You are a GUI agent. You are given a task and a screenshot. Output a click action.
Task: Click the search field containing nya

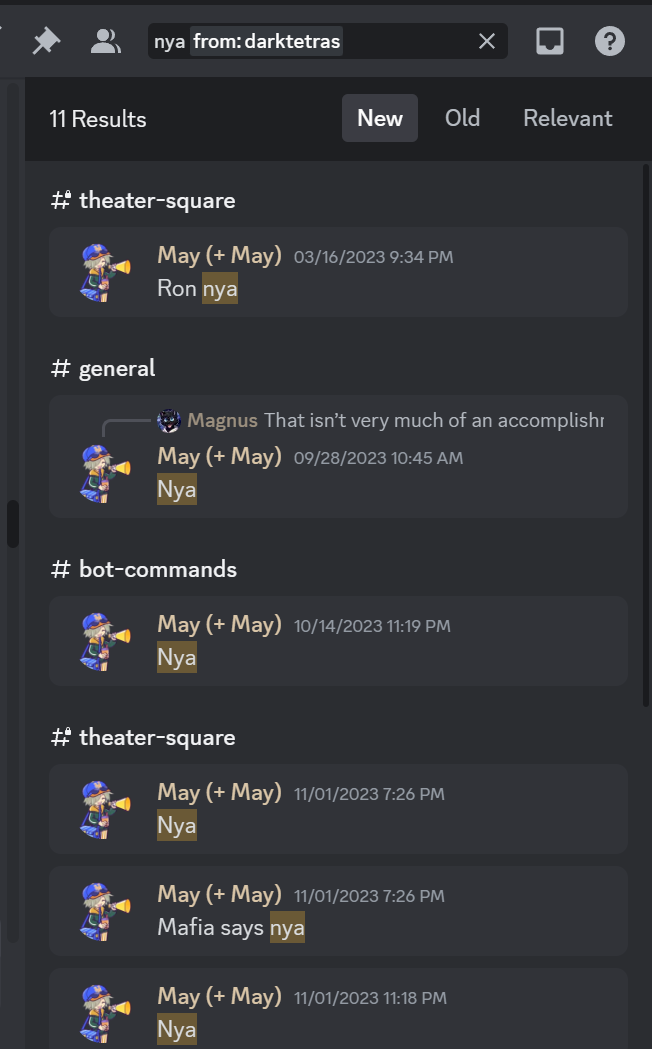click(328, 41)
